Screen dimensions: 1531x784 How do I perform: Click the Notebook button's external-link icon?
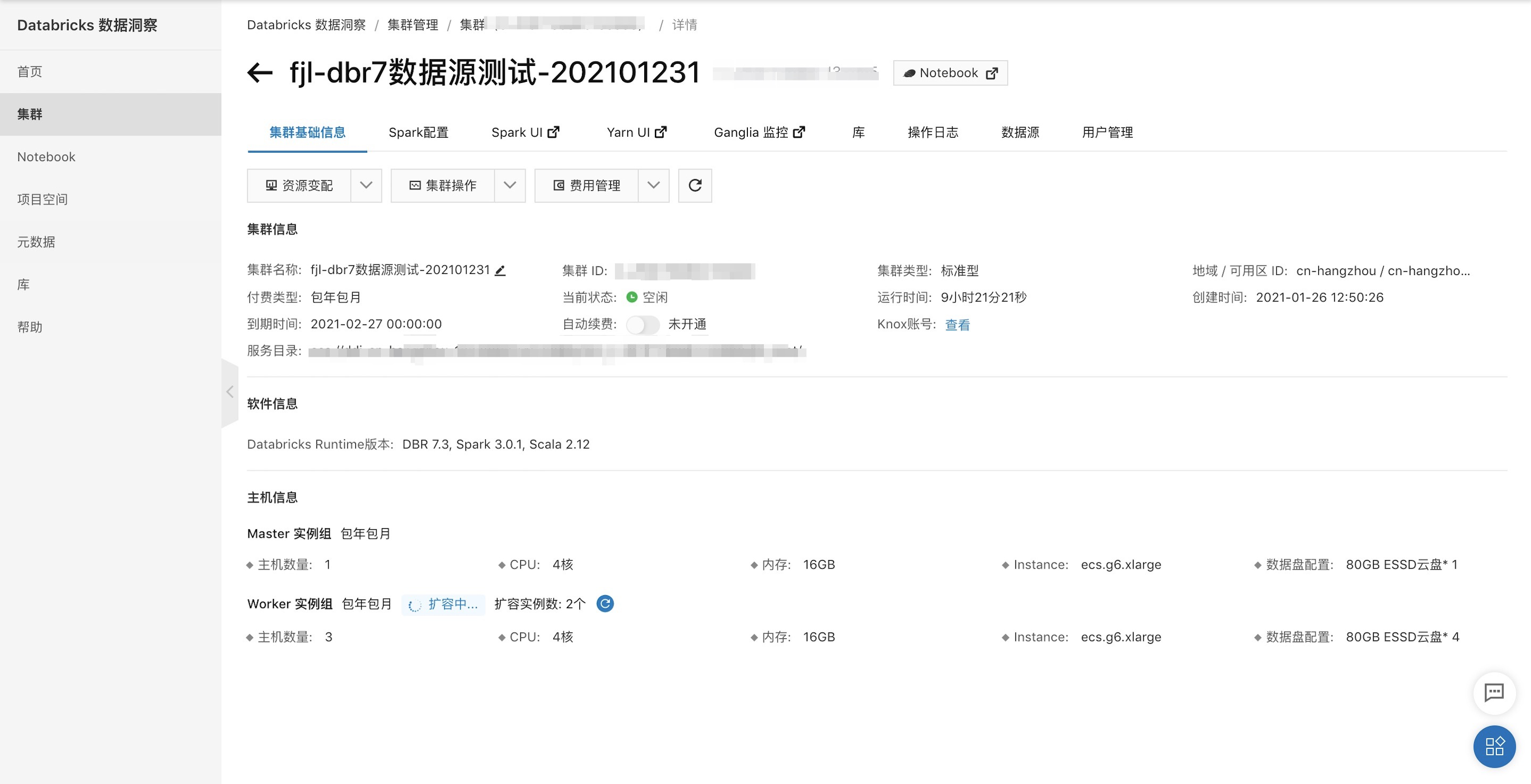click(992, 73)
